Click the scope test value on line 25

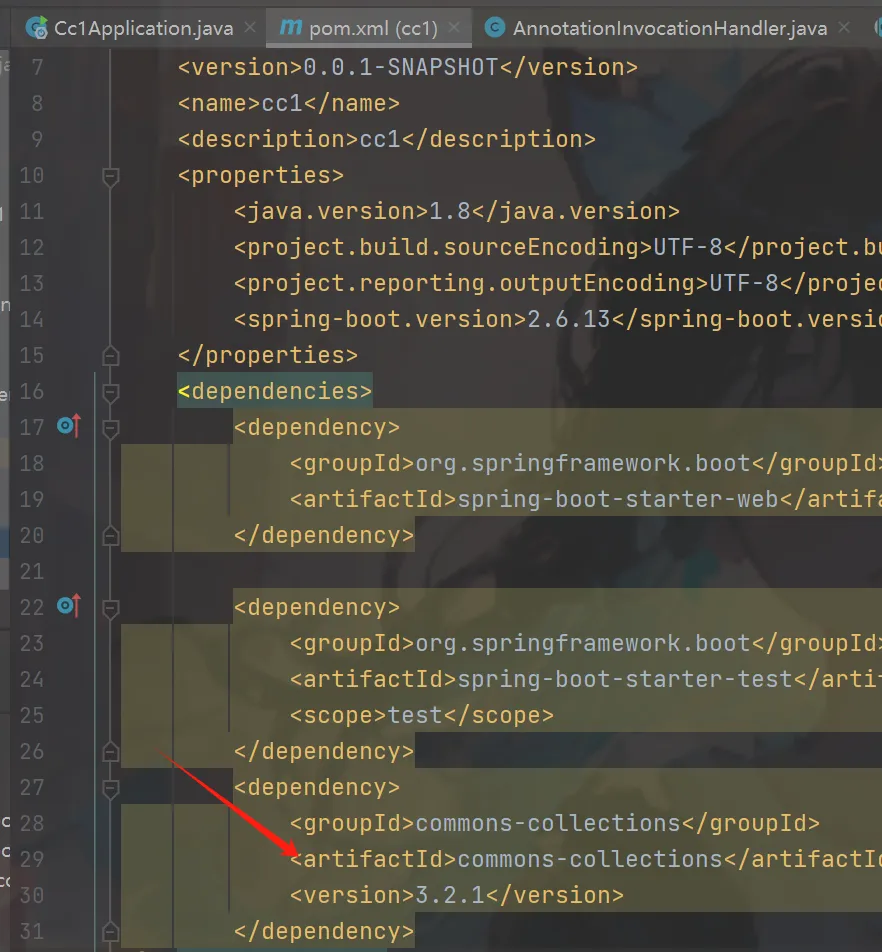(x=415, y=715)
